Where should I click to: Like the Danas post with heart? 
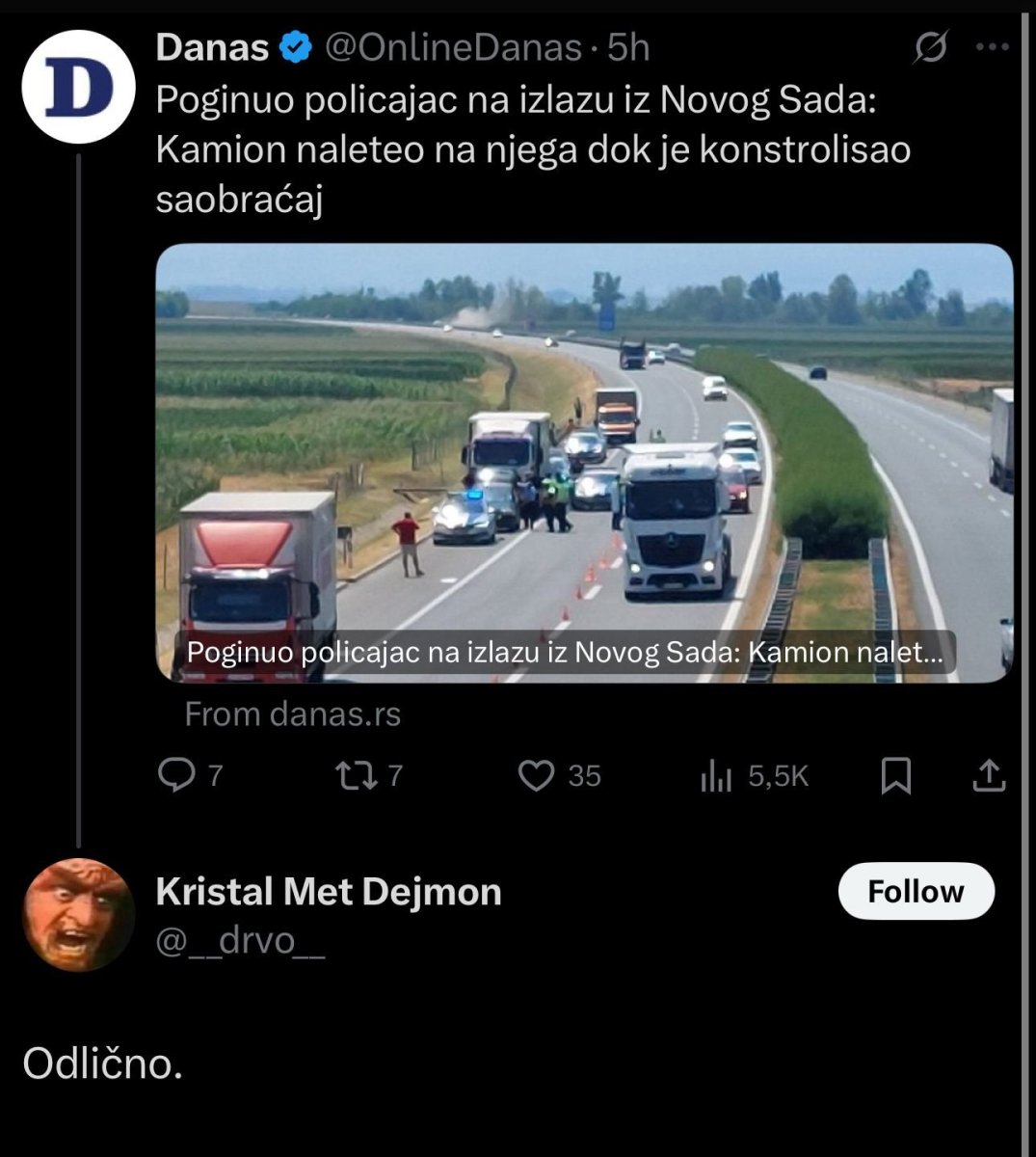tap(537, 775)
